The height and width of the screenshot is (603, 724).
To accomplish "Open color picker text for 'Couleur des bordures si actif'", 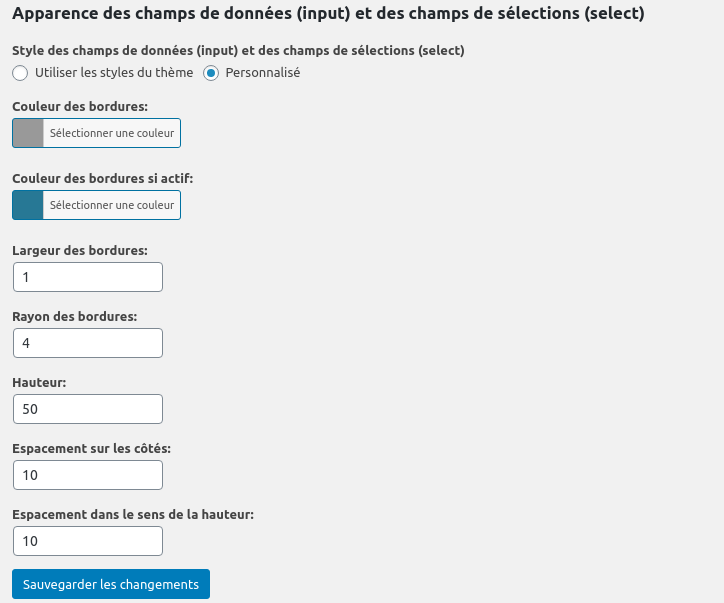I will tap(111, 205).
